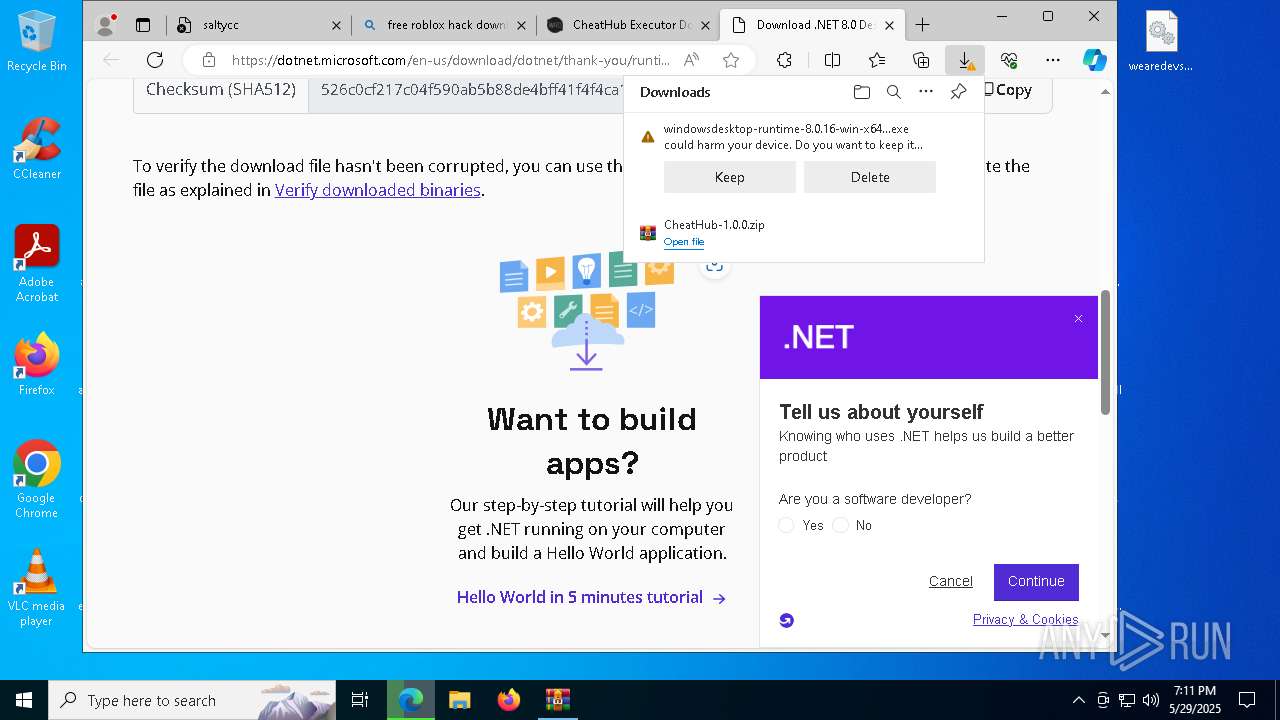Open Browser essentials heart icon
Image resolution: width=1280 pixels, height=720 pixels.
1009,60
